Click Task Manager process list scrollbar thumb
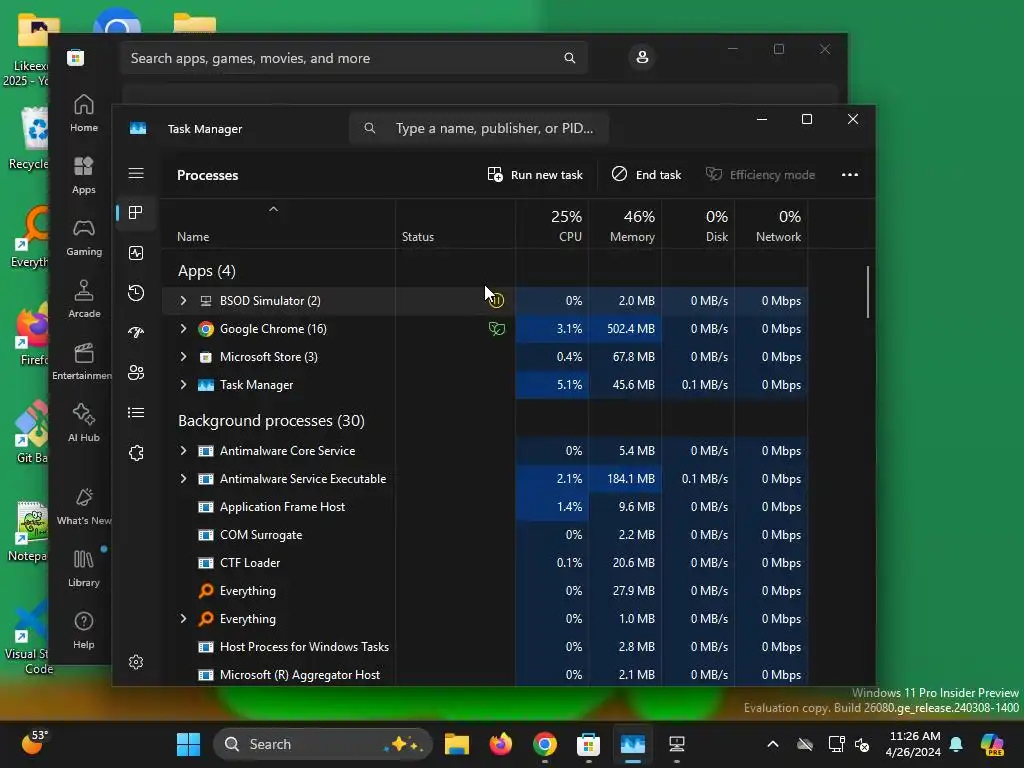The width and height of the screenshot is (1024, 768). tap(868, 291)
